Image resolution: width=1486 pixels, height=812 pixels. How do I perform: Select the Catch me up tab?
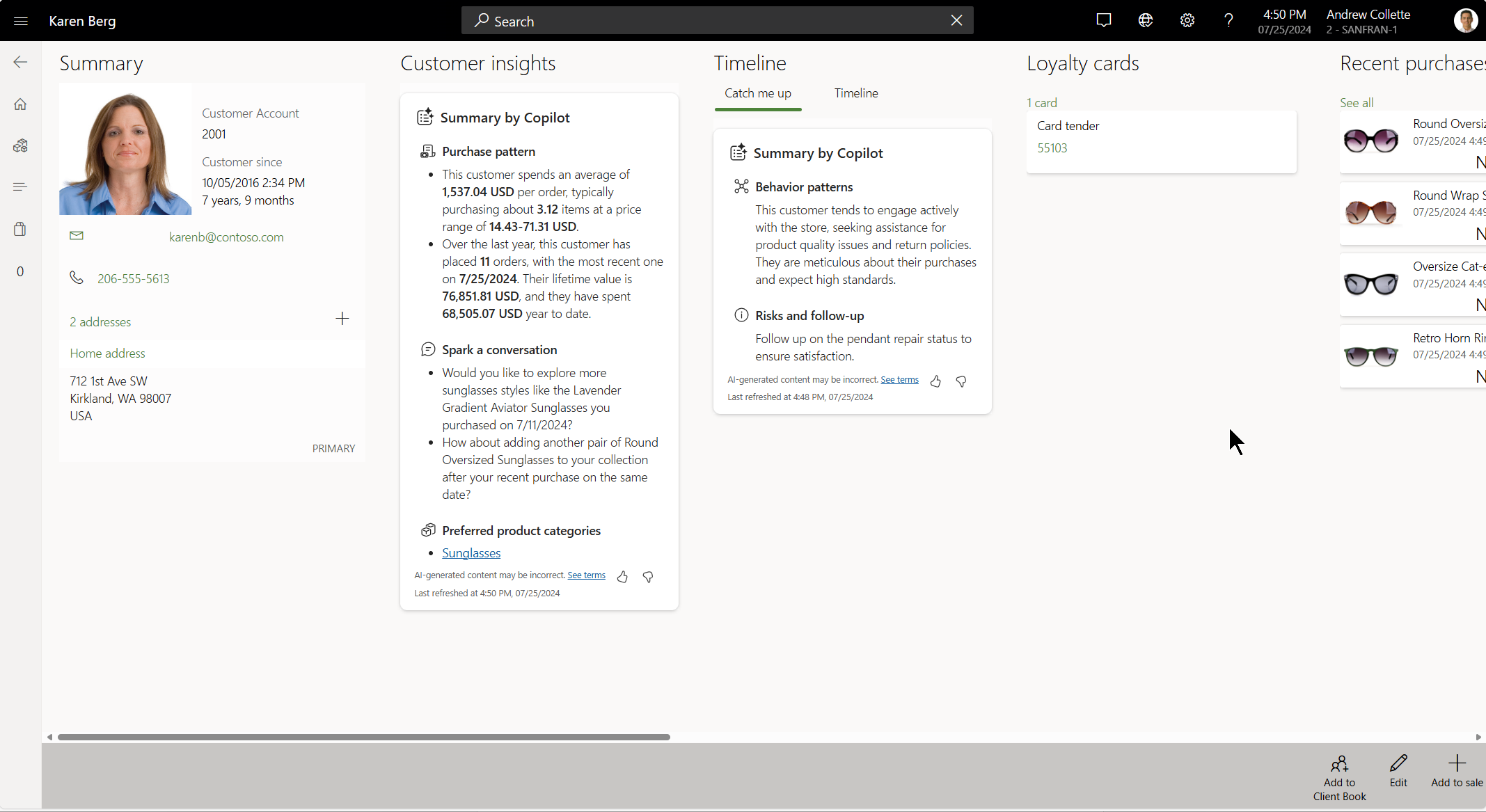(758, 93)
